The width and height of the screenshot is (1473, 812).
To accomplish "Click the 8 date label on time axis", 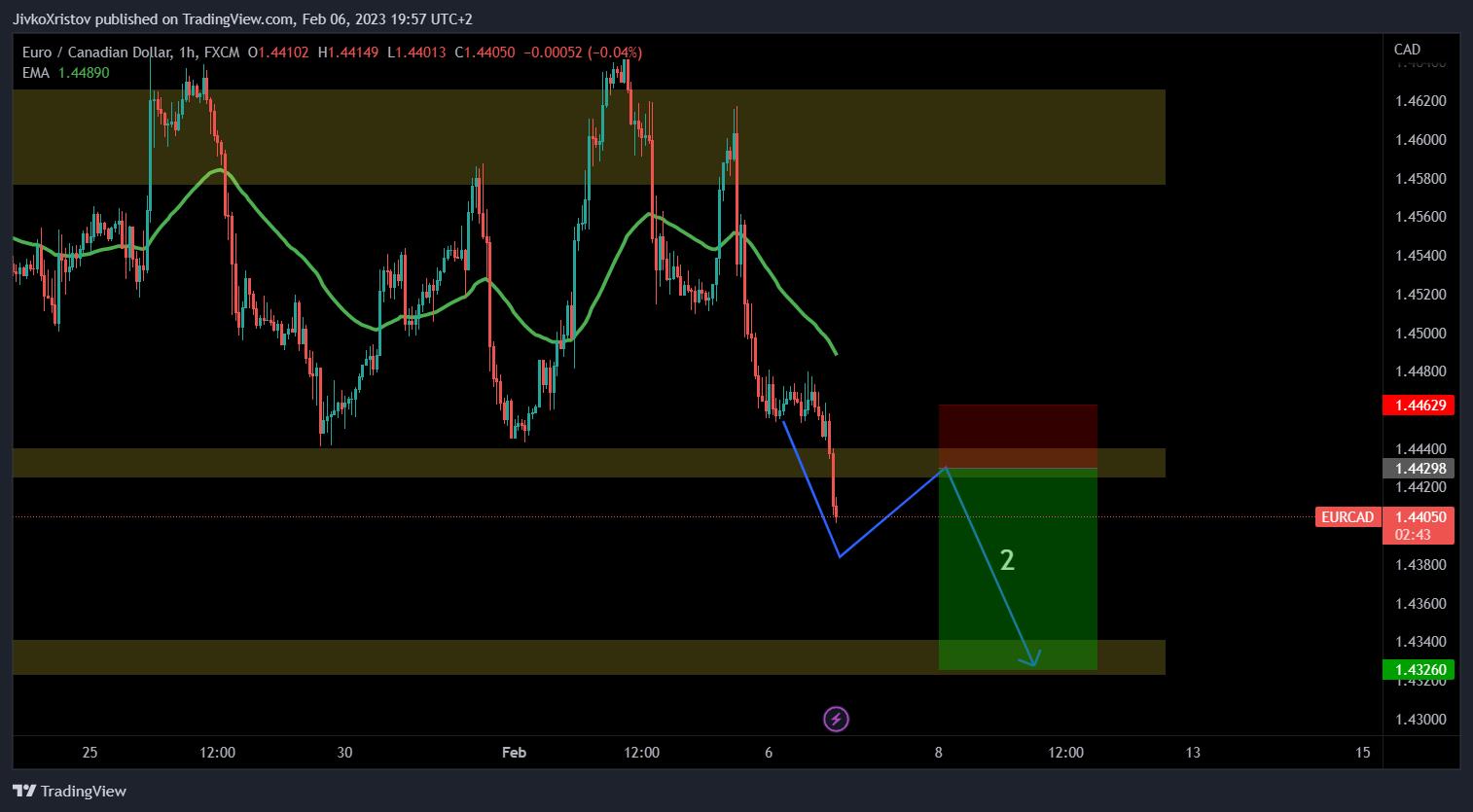I will (x=938, y=753).
